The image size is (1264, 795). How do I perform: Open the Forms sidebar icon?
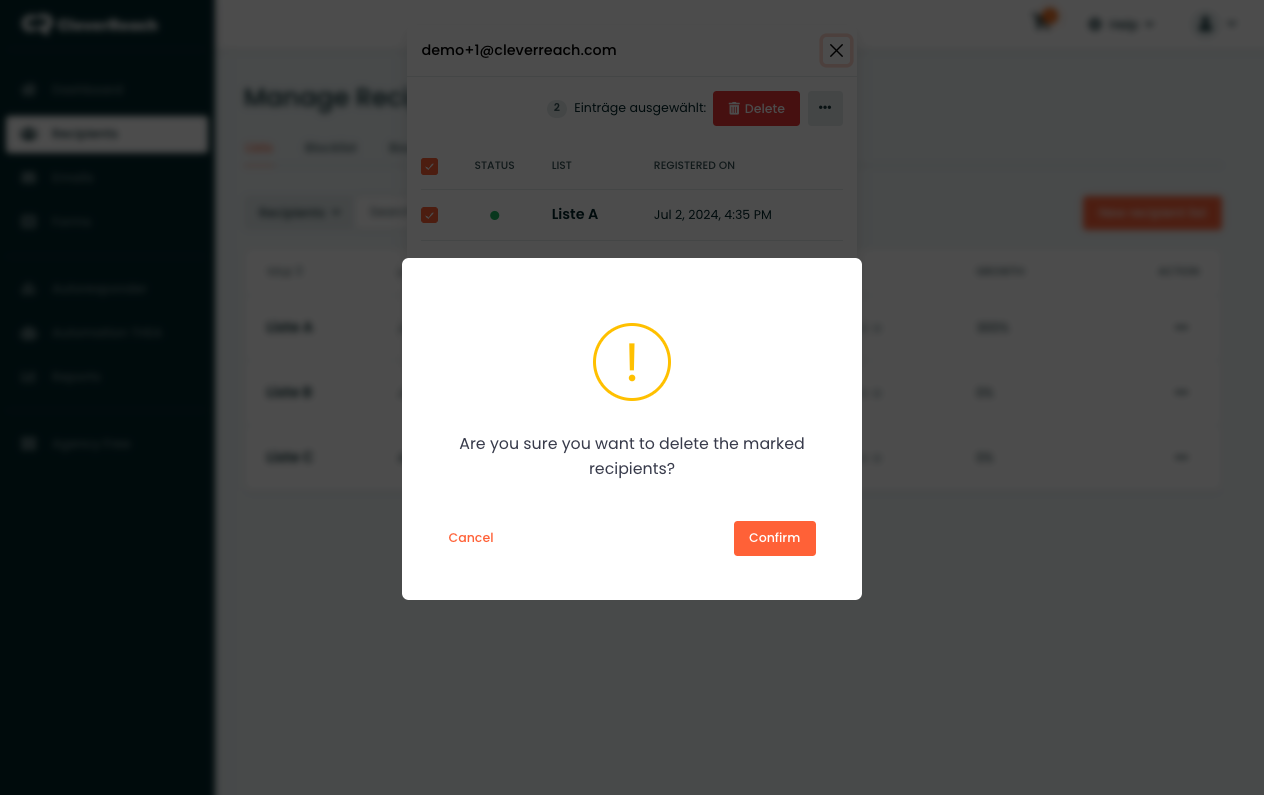[x=29, y=222]
